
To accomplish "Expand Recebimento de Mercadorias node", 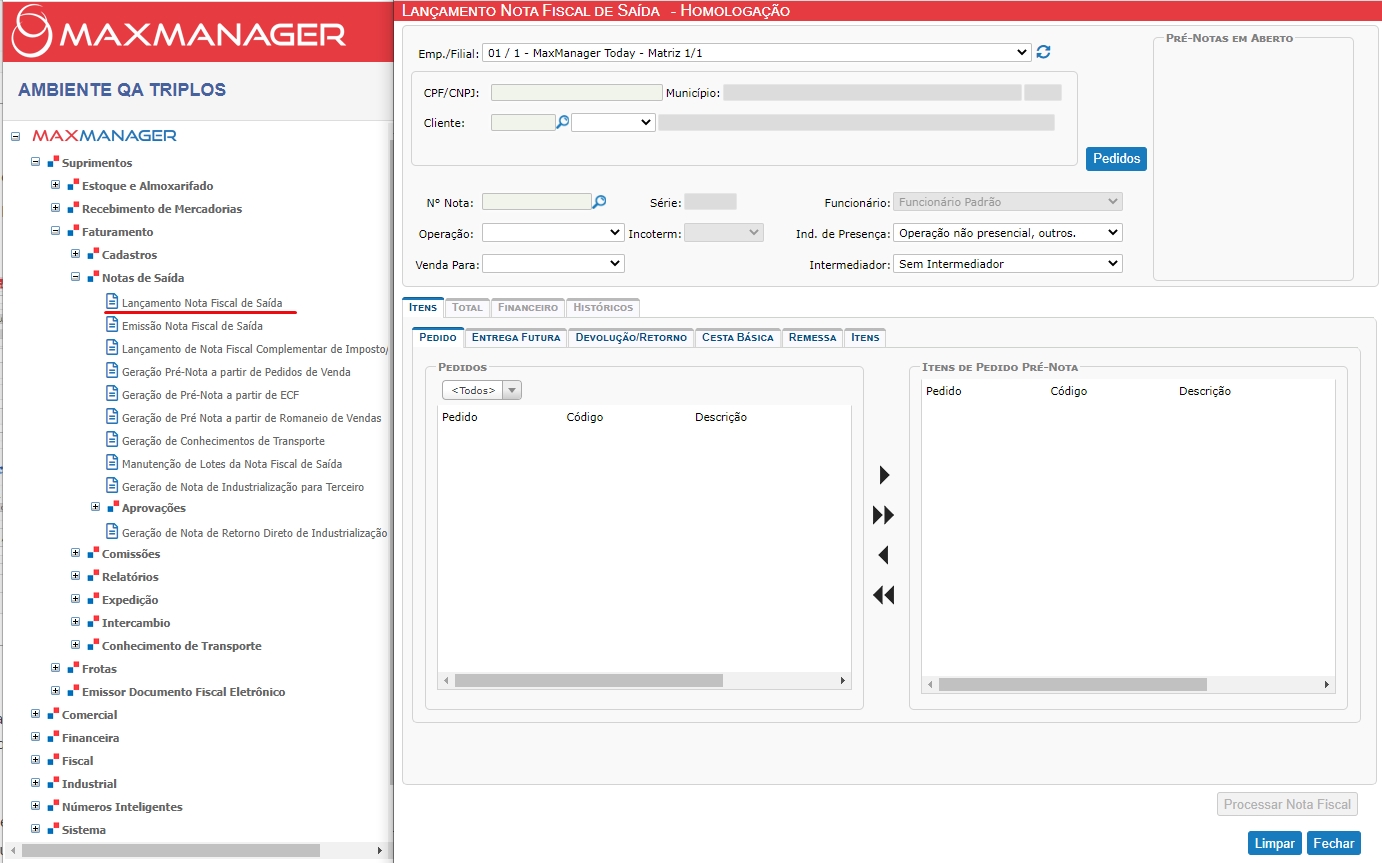I will tap(56, 208).
